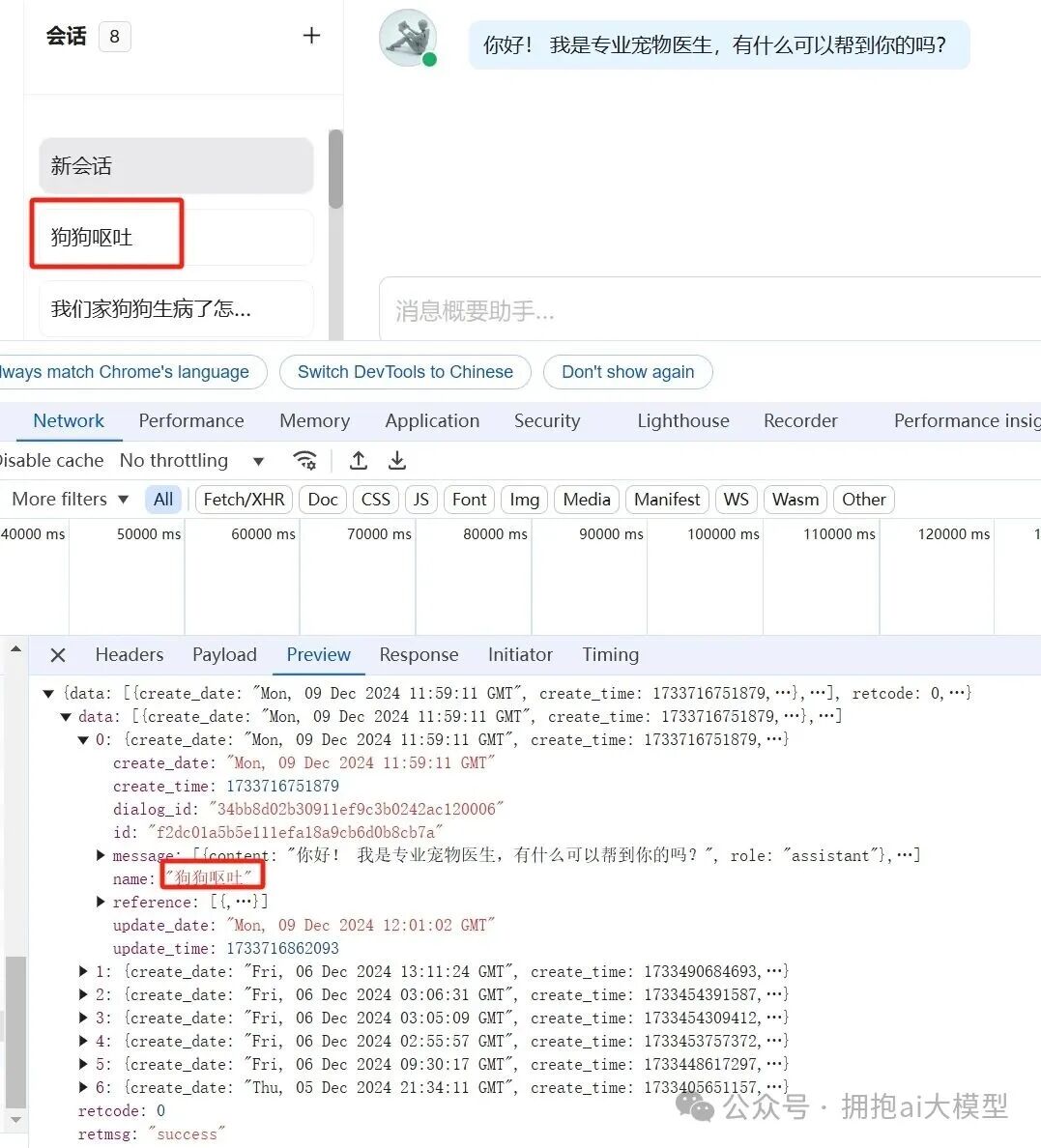Expand the reference array in the JSON preview
The image size is (1041, 1148).
tap(101, 902)
